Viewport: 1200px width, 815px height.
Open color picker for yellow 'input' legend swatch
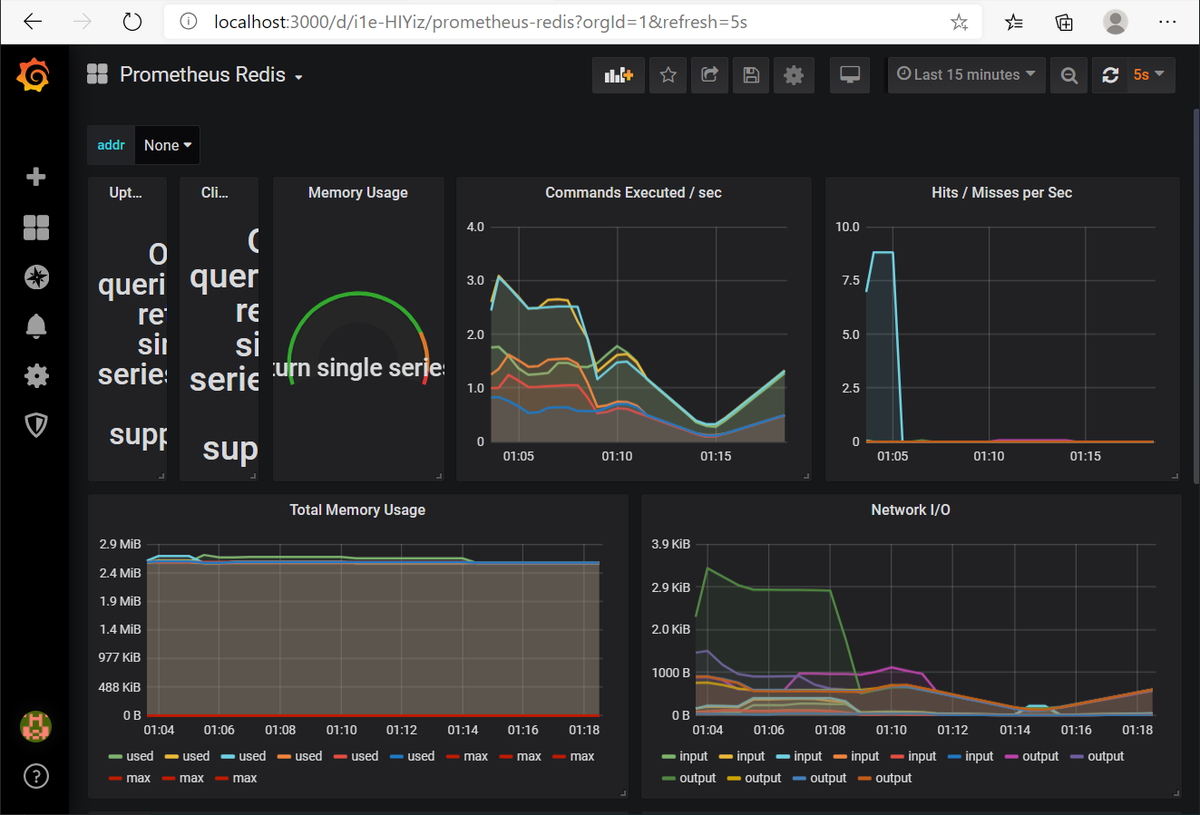coord(727,757)
